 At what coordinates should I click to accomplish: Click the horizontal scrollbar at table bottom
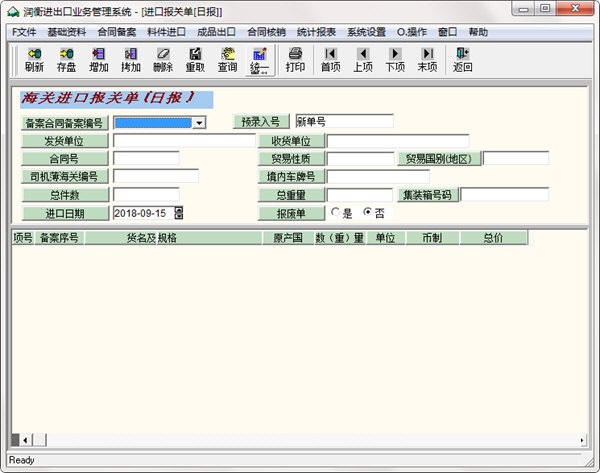[300, 440]
